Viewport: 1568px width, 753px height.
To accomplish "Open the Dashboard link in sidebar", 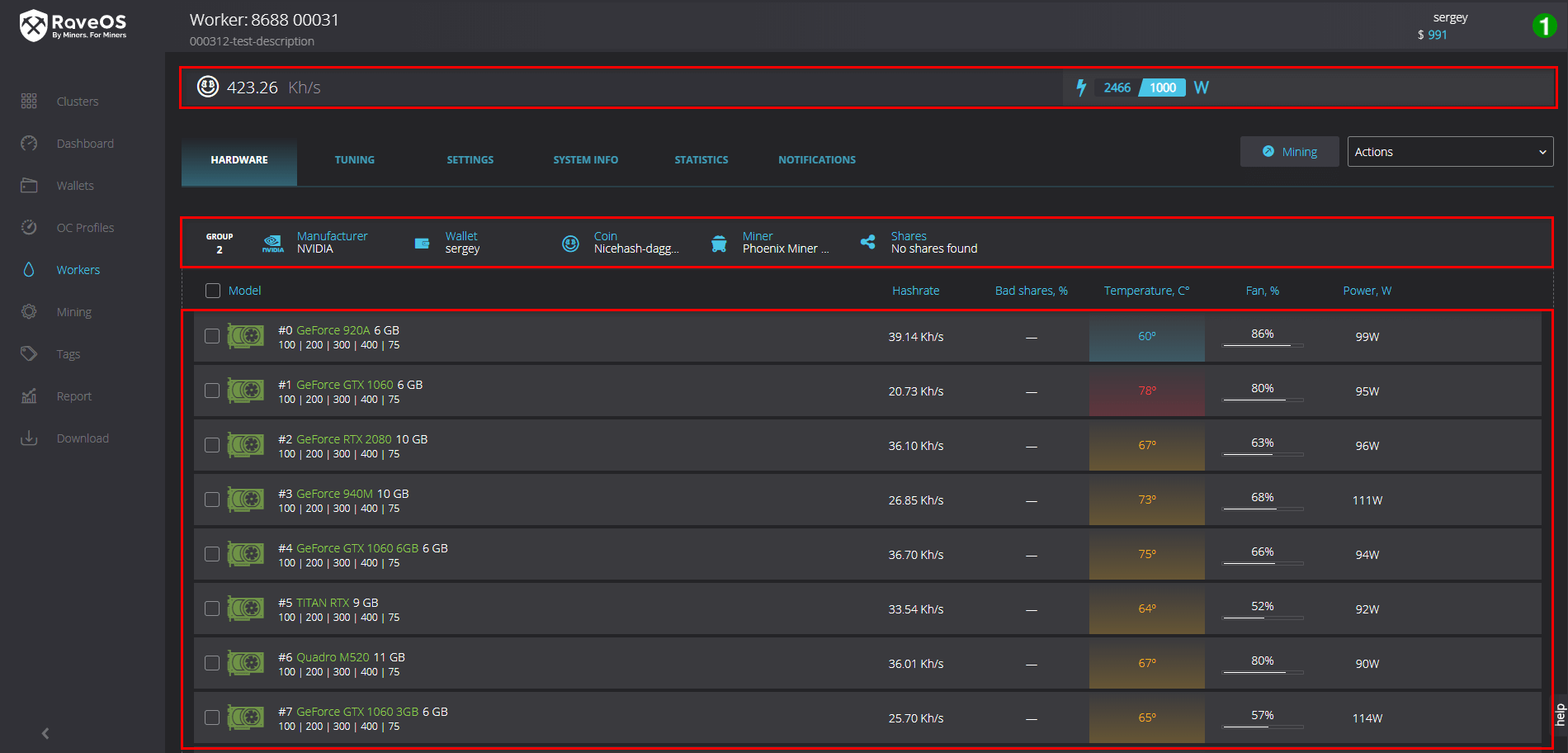I will pyautogui.click(x=85, y=144).
